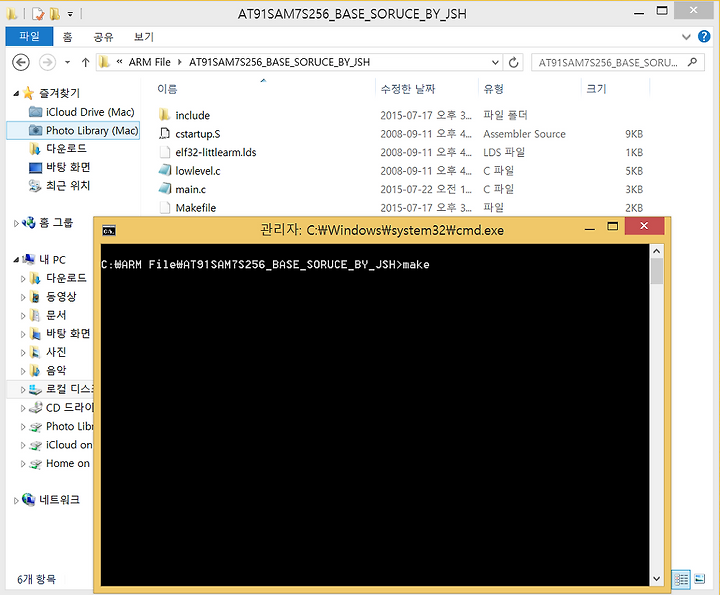Click the New Folder quick access icon

click(55, 14)
